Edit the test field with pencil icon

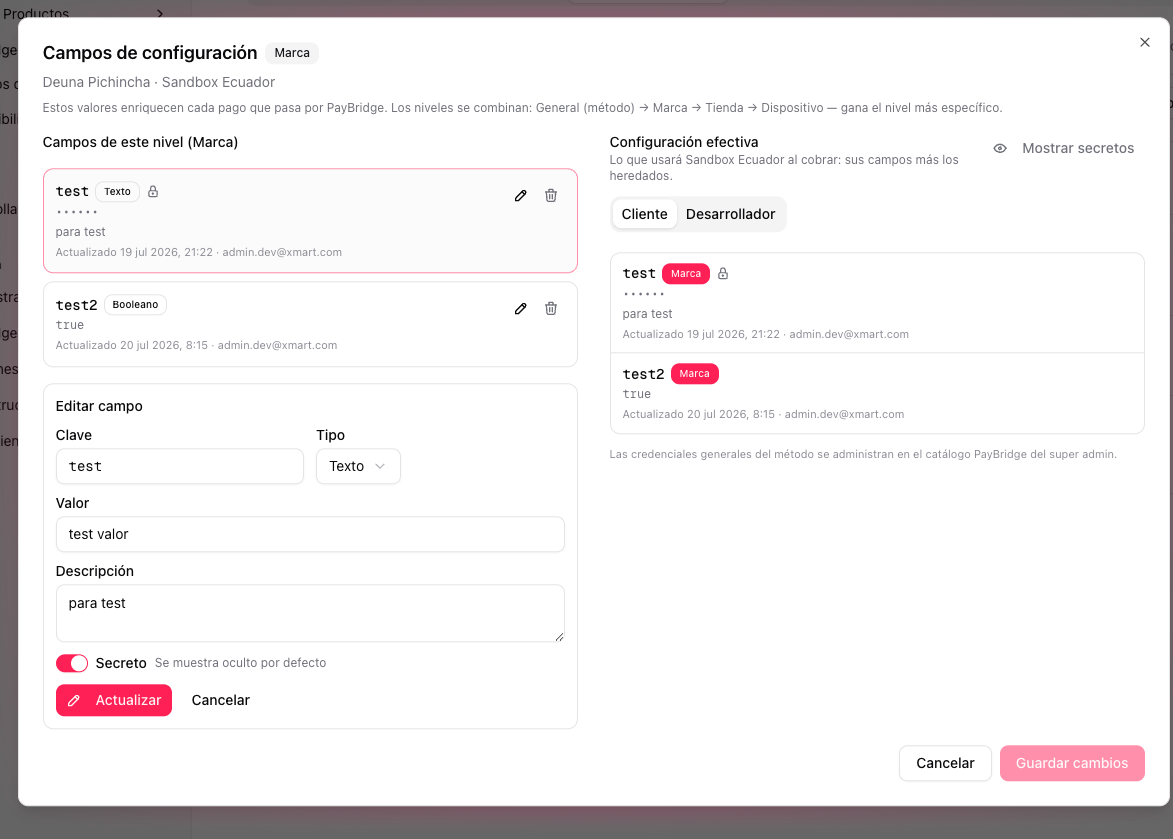[521, 196]
